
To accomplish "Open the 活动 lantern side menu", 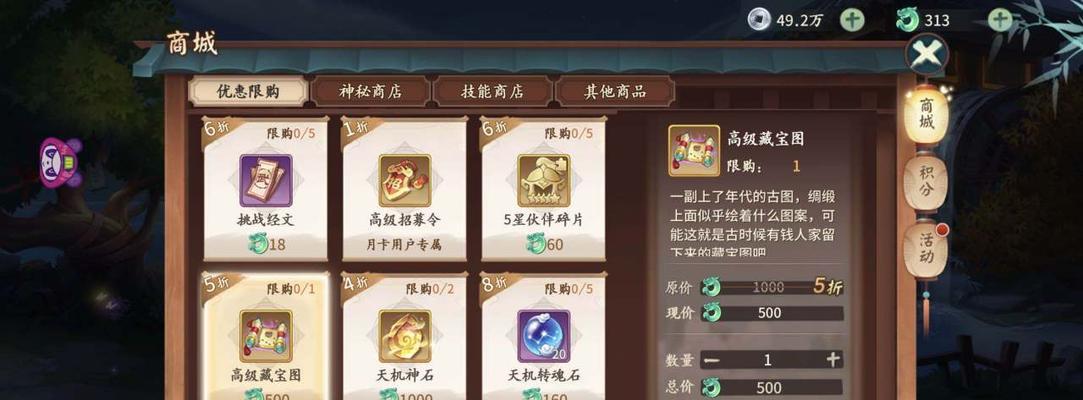I will [x=926, y=249].
